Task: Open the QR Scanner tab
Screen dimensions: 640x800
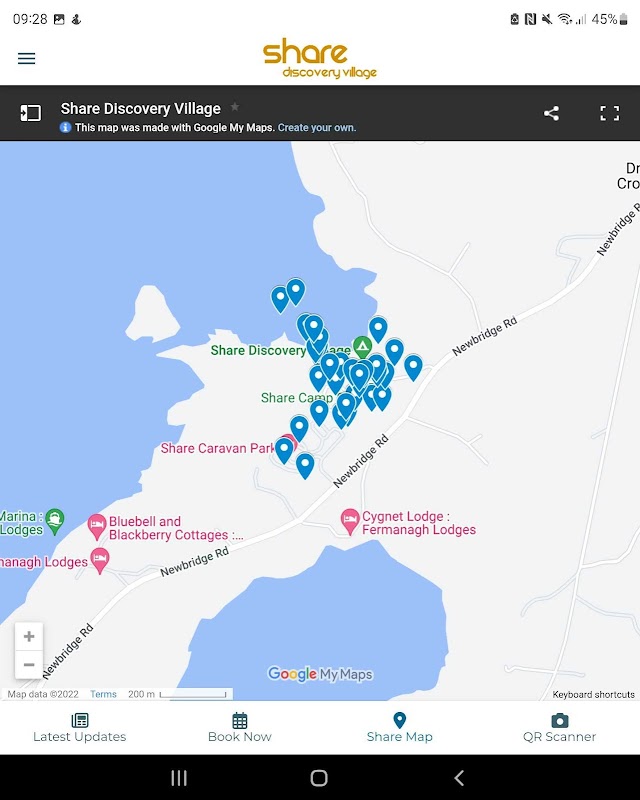Action: pyautogui.click(x=559, y=727)
